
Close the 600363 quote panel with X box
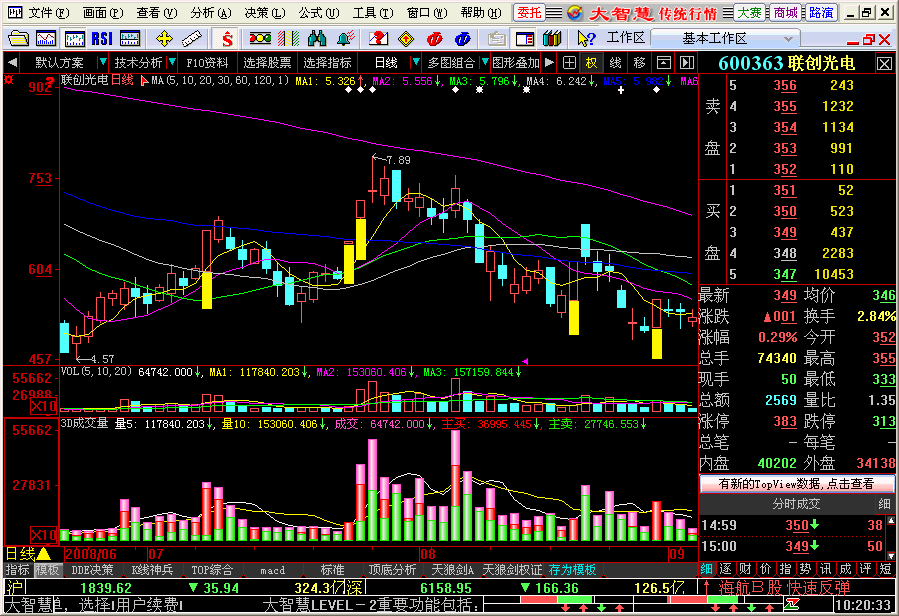click(884, 64)
